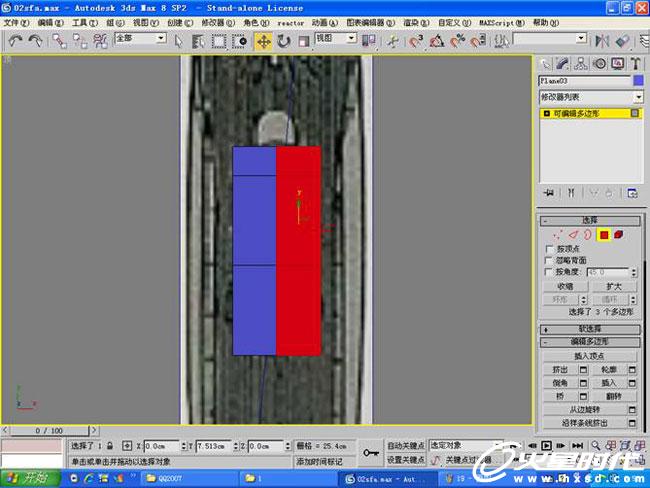The height and width of the screenshot is (488, 650).
Task: Enable the 忽略背面 checkbox
Action: click(x=550, y=260)
